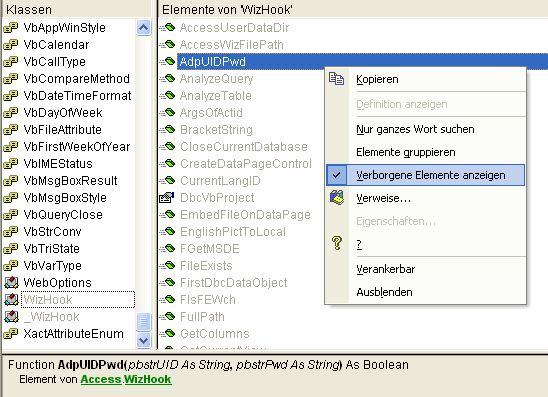Select VbFirstWeekOfYear class
Image resolution: width=548 pixels, height=397 pixels.
pyautogui.click(x=77, y=147)
